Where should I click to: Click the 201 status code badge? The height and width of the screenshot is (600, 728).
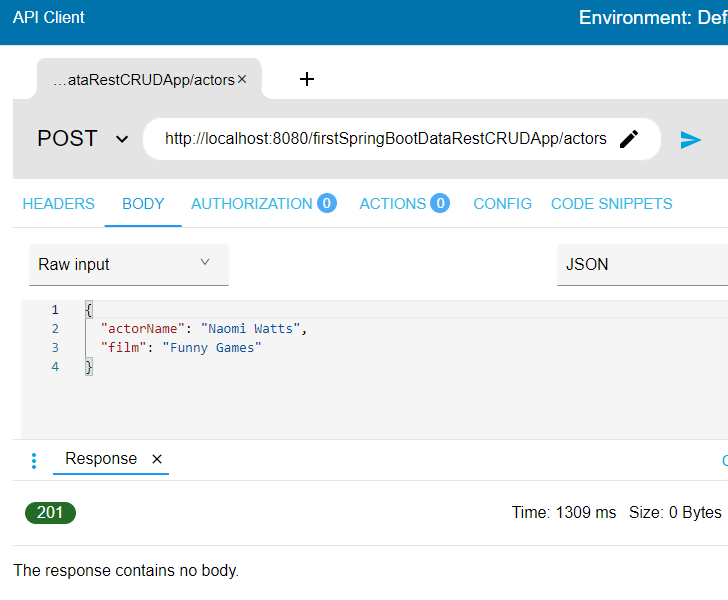pos(50,513)
